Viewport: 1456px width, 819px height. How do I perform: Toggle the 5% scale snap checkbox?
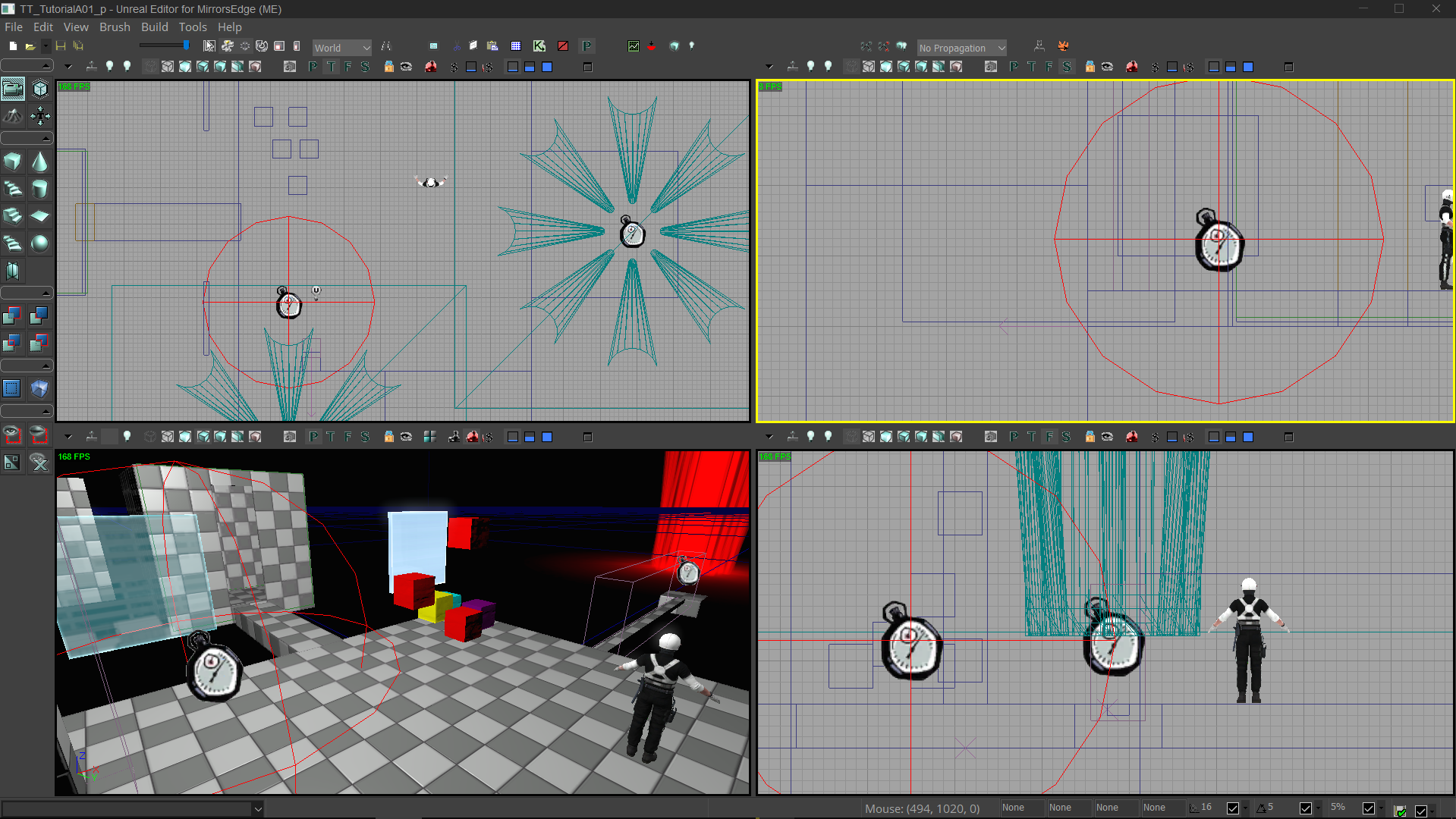1369,808
